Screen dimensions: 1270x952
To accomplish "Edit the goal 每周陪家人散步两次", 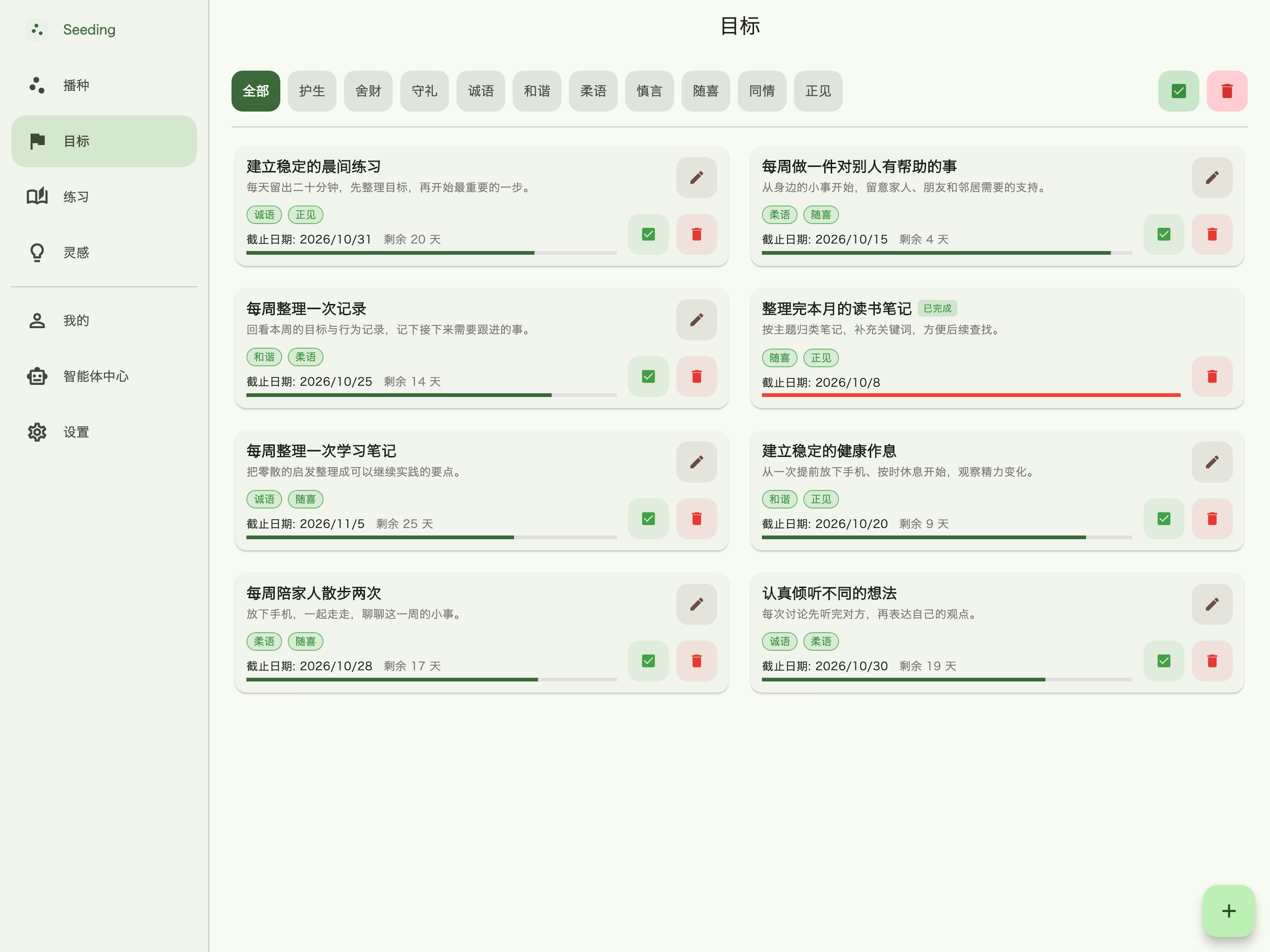I will (x=696, y=604).
